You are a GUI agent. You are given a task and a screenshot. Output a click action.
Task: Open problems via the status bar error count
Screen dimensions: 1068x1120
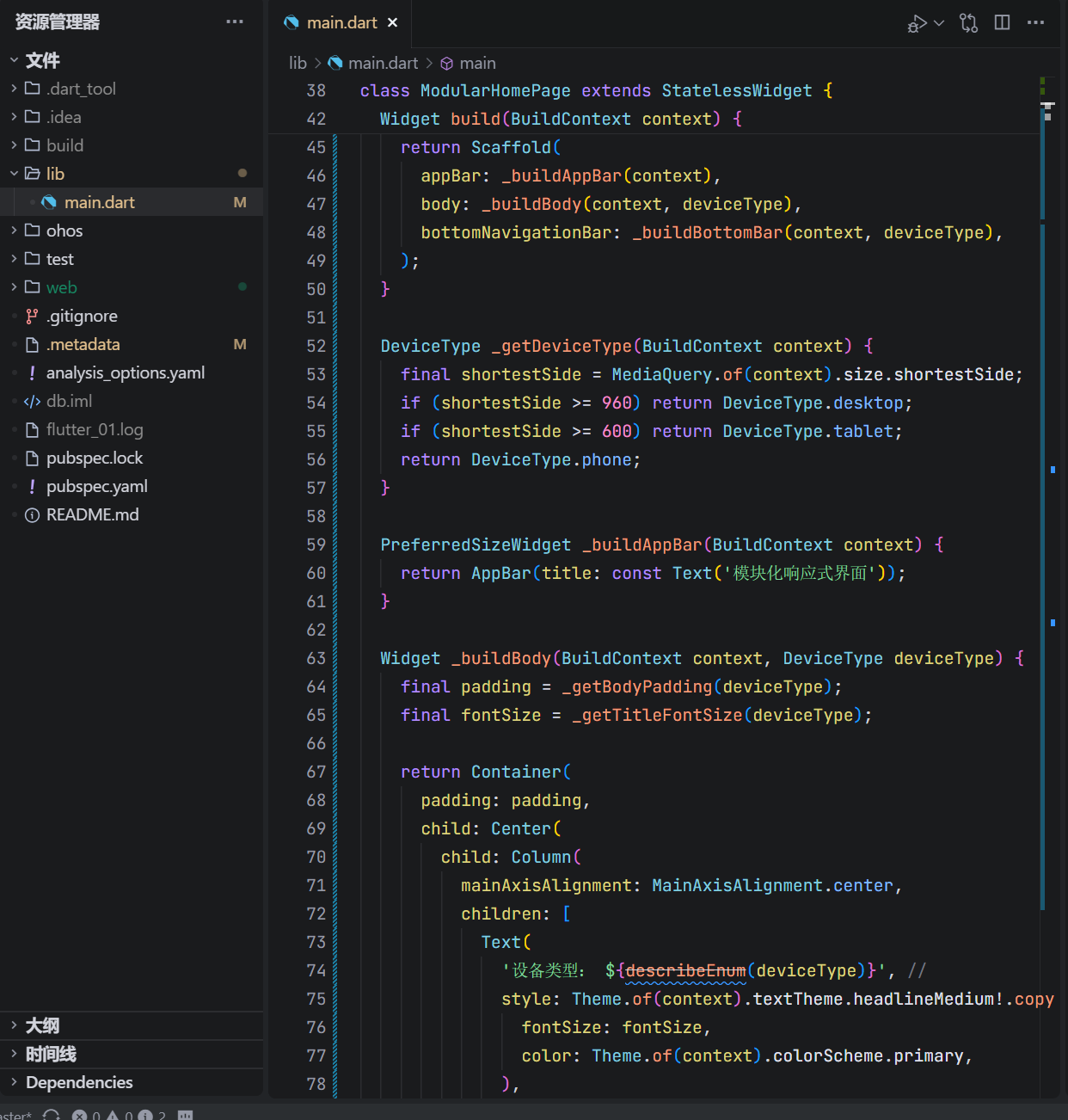click(86, 1115)
